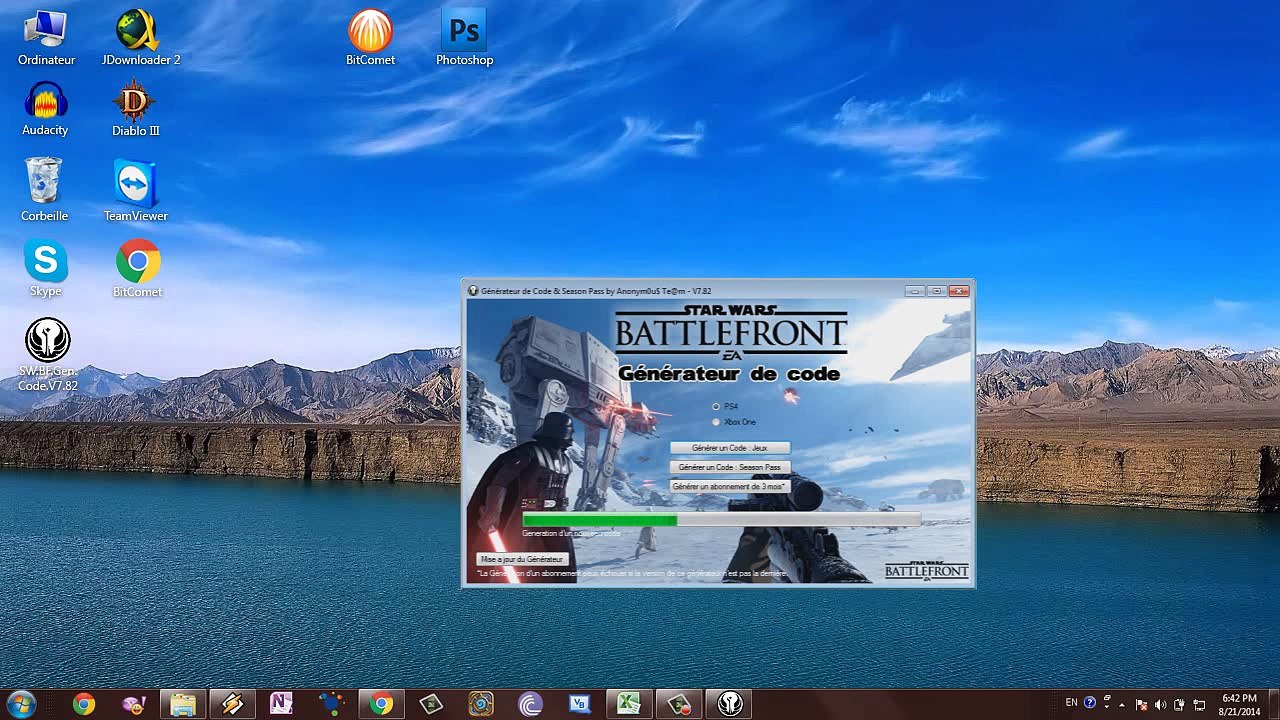Click the OneNote taskbar icon
The height and width of the screenshot is (720, 1280).
click(x=281, y=704)
